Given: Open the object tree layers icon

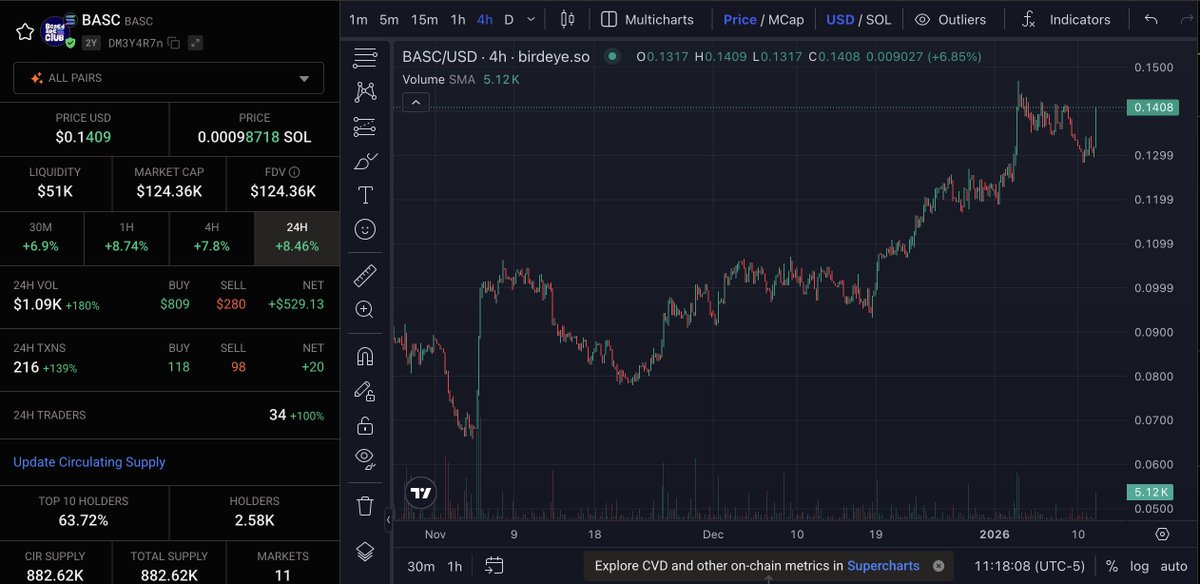Looking at the screenshot, I should tap(365, 551).
